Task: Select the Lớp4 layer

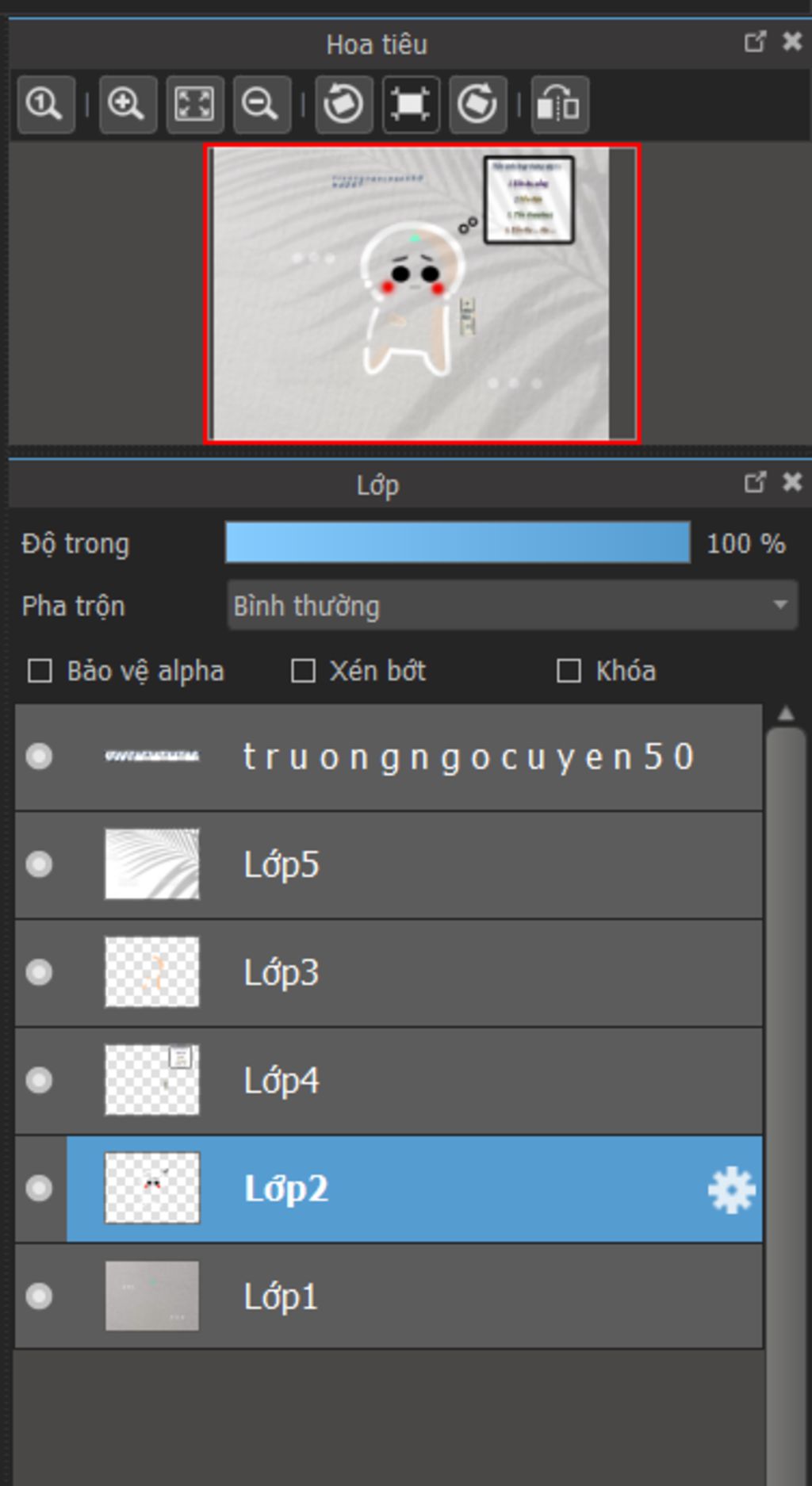Action: pyautogui.click(x=389, y=1081)
